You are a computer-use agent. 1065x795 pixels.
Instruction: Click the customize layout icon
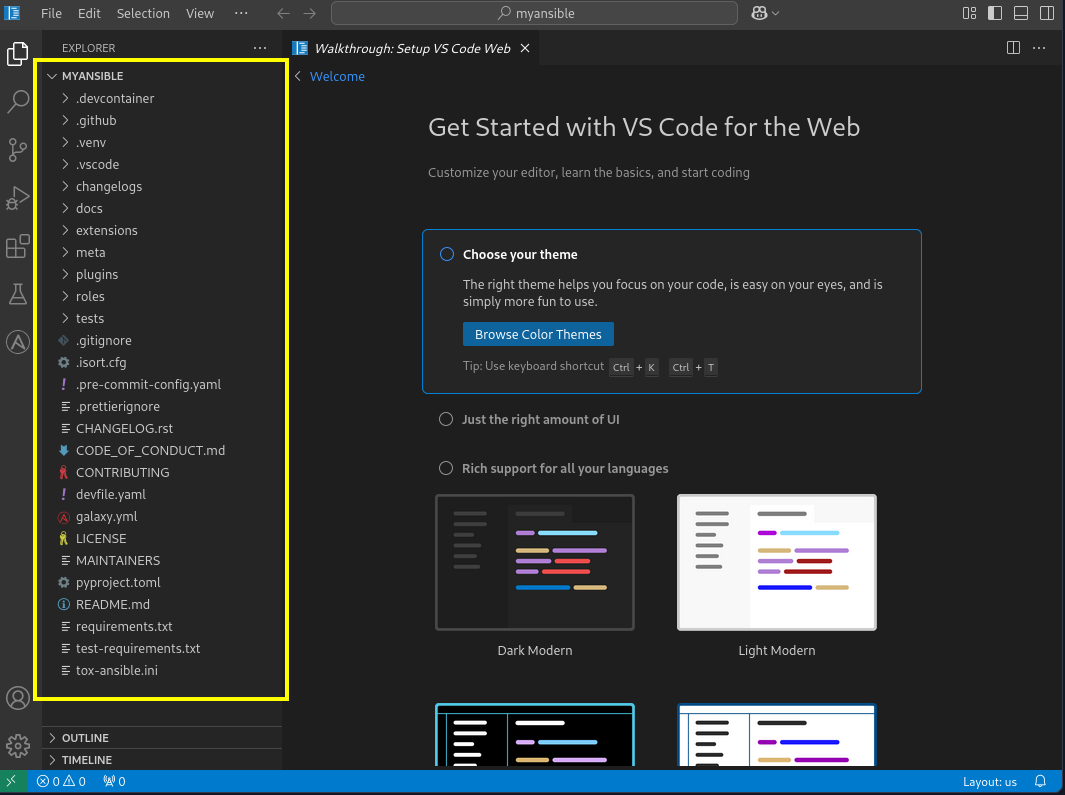969,13
